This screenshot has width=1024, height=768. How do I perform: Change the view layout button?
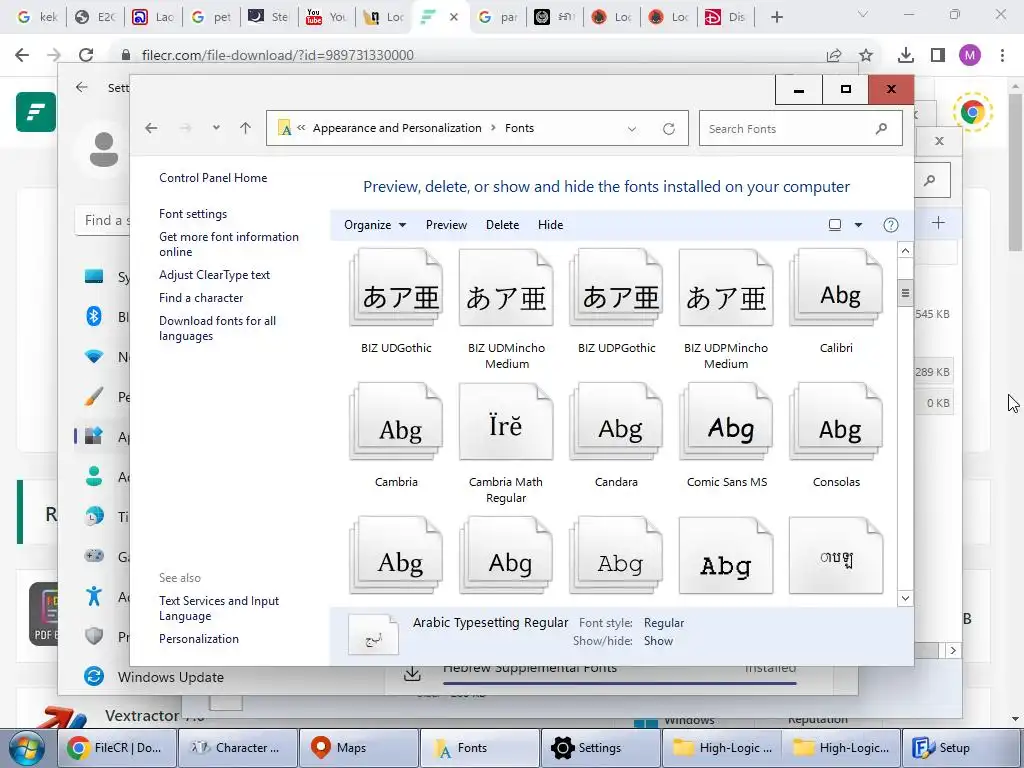point(835,225)
